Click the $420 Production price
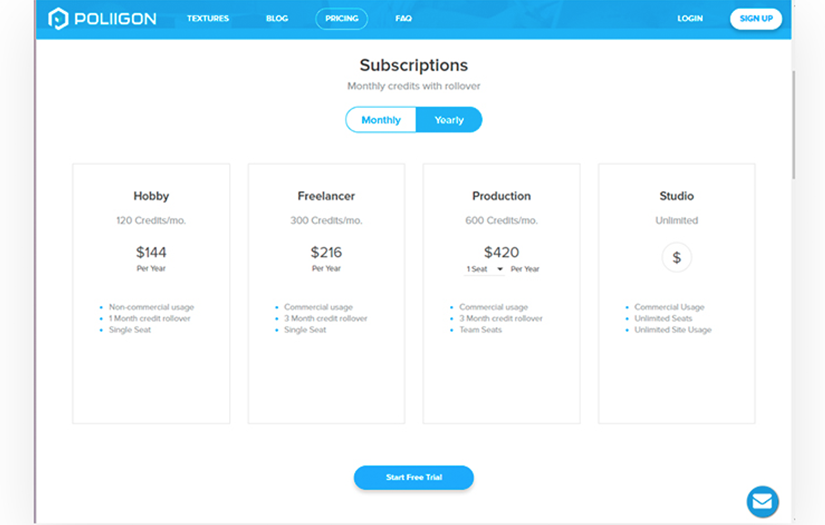Image resolution: width=825 pixels, height=525 pixels. click(501, 253)
